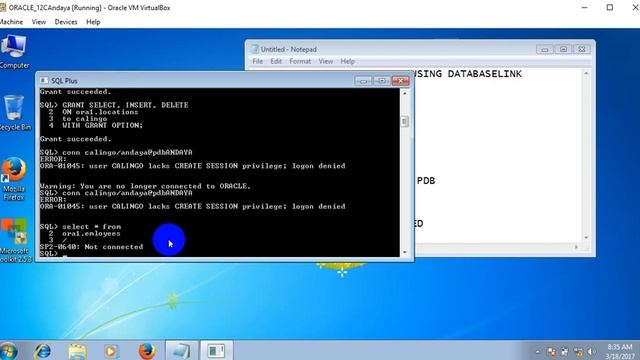
Task: Show hidden tray icons arrow
Action: (x=538, y=351)
